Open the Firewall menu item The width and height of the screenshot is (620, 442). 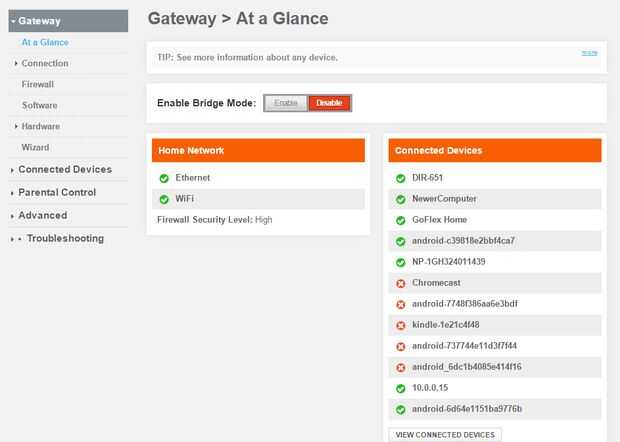coord(38,85)
